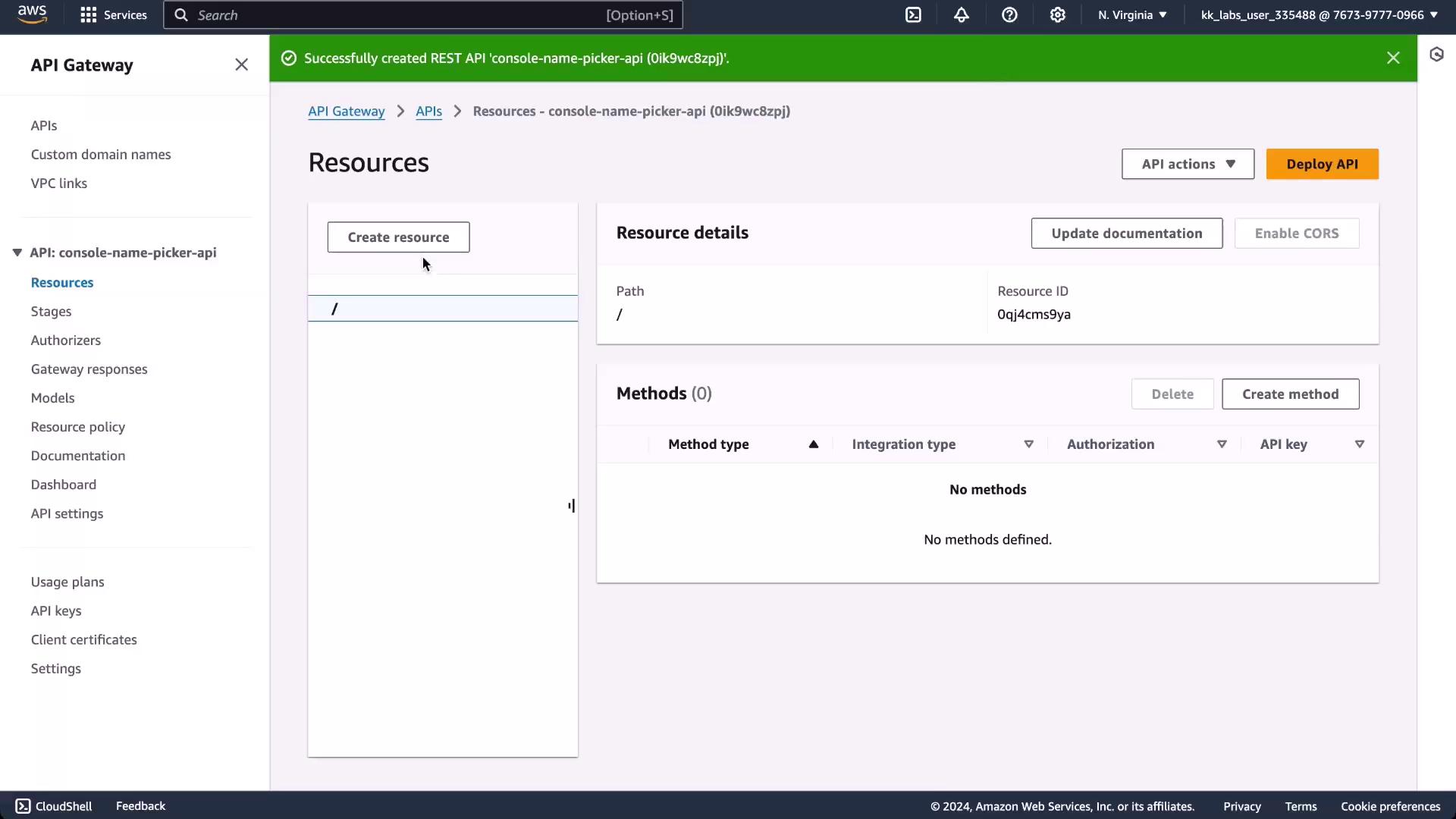Image resolution: width=1456 pixels, height=819 pixels.
Task: Open CloudShell in the footer
Action: 54,806
